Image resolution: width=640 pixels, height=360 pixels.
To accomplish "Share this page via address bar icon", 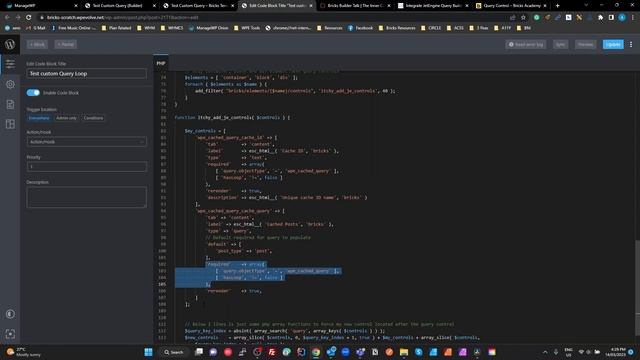I will (x=513, y=18).
